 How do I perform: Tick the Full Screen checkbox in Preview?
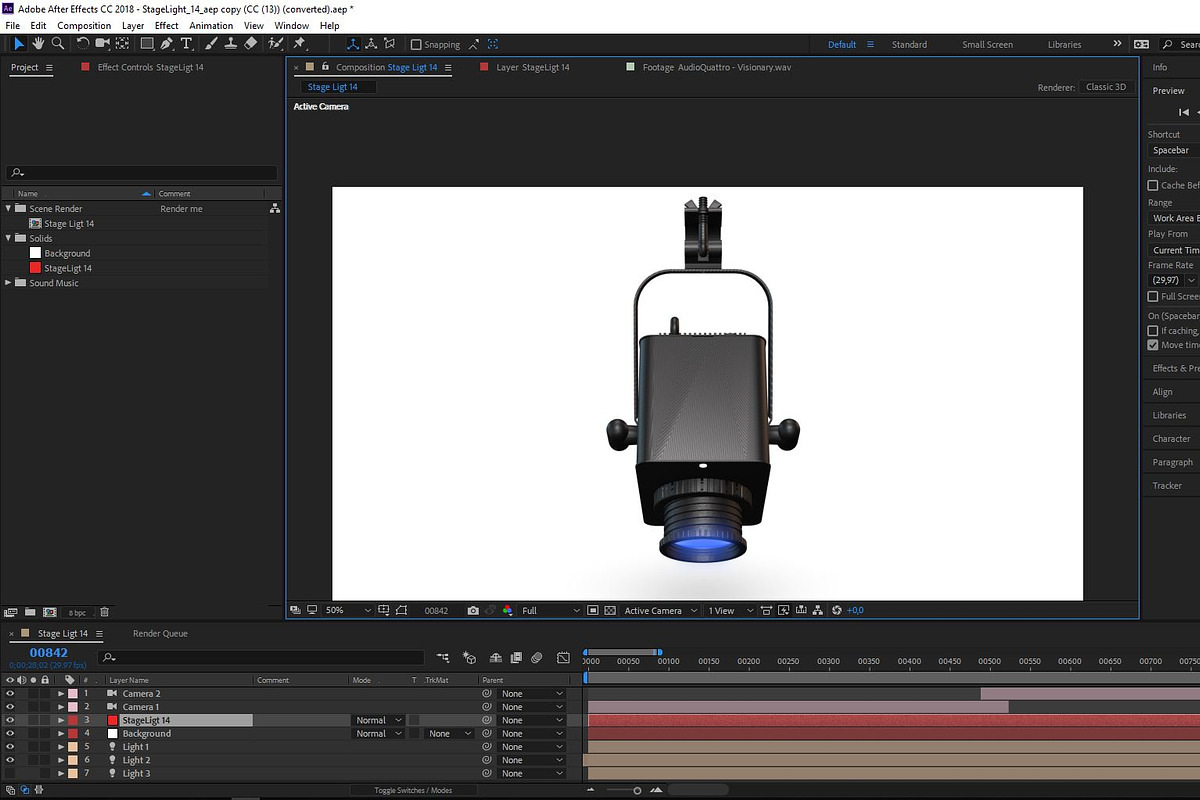point(1153,297)
